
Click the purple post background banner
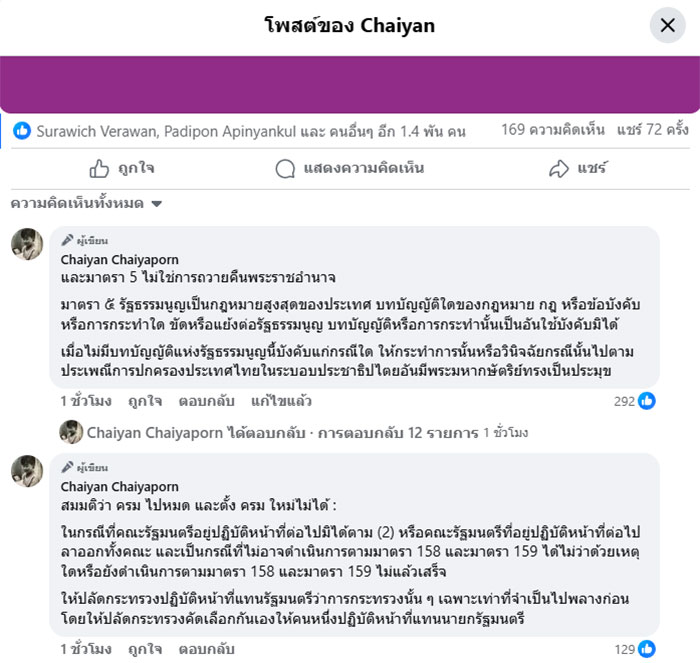click(x=350, y=84)
